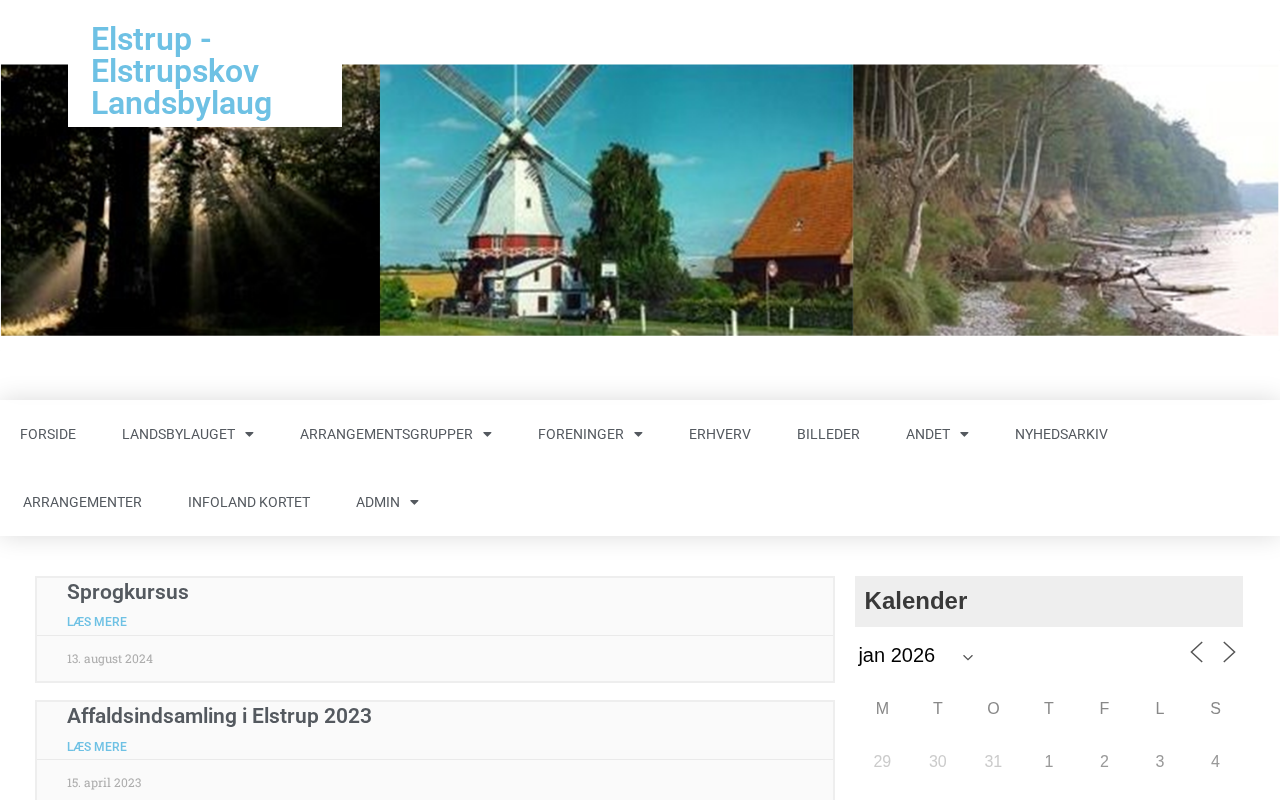Image resolution: width=1280 pixels, height=800 pixels.
Task: Select day 4 in the Kalender
Action: 1215,762
